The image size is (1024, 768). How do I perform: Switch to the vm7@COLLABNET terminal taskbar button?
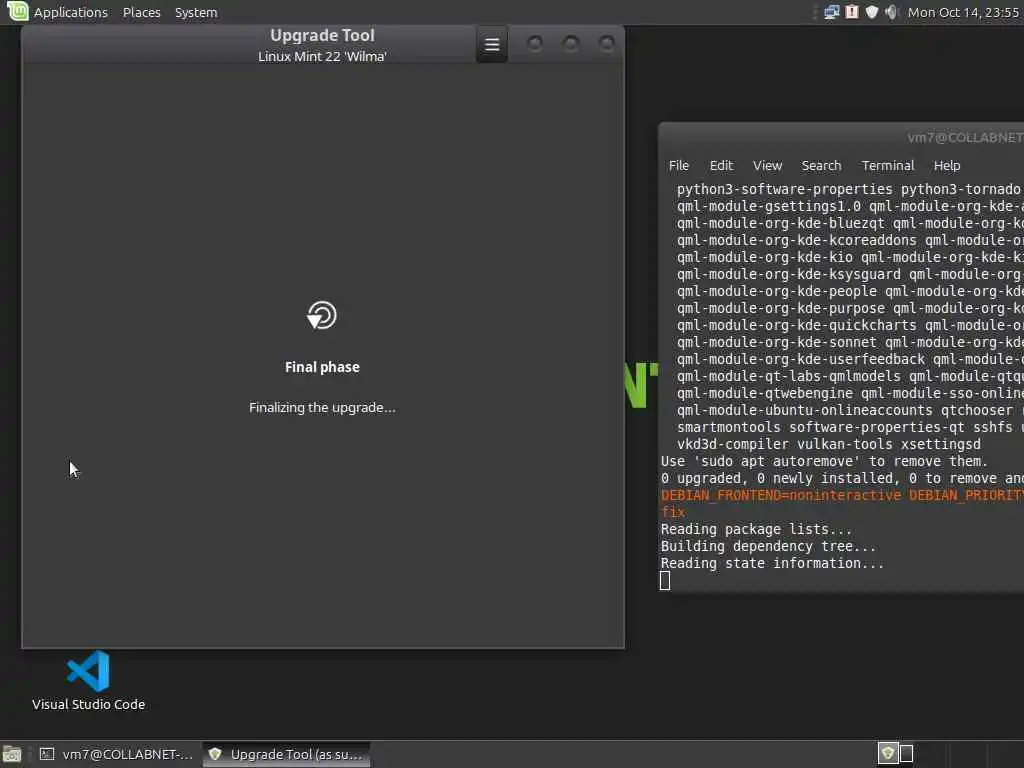coord(116,754)
